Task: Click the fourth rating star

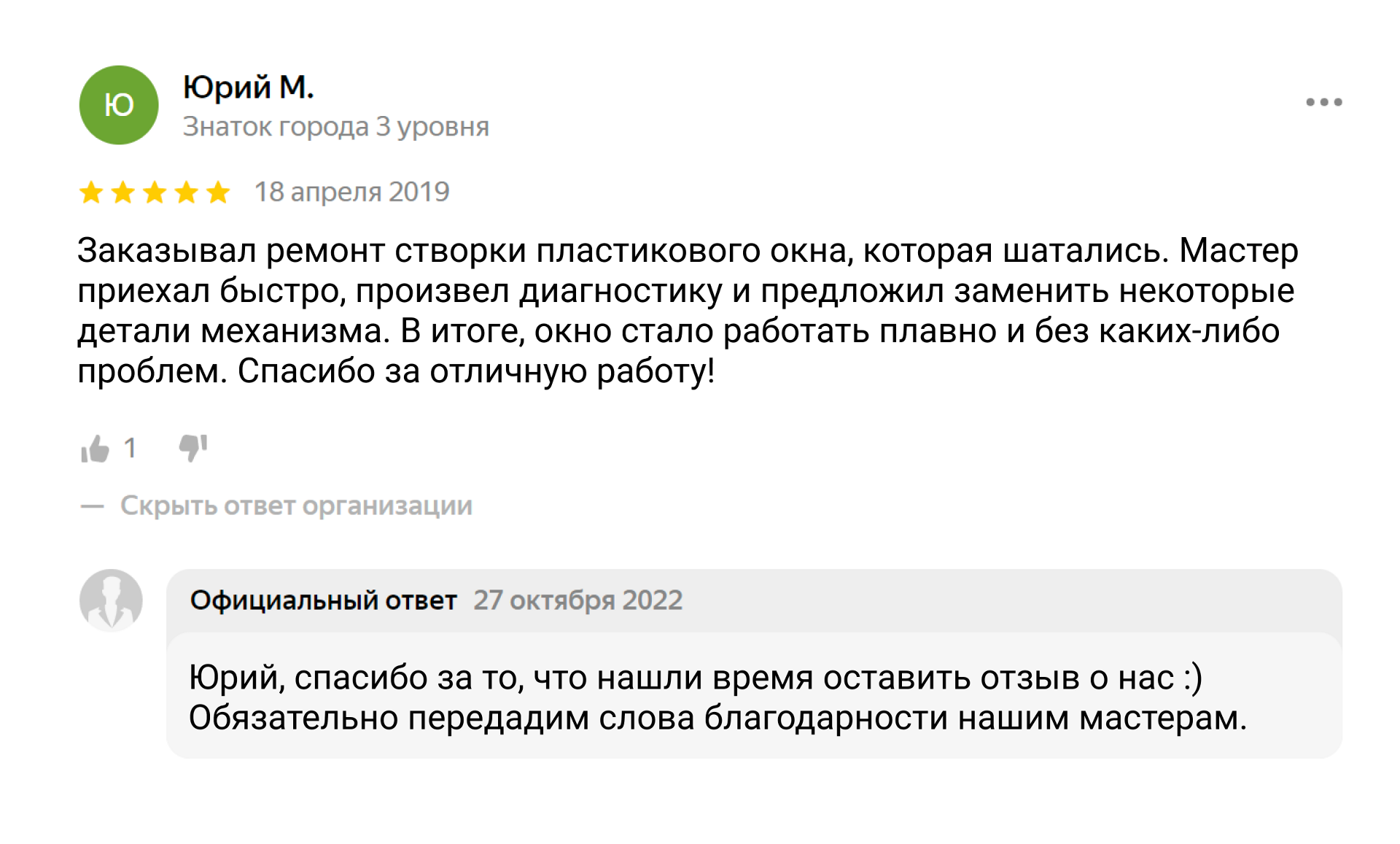Action: (187, 193)
